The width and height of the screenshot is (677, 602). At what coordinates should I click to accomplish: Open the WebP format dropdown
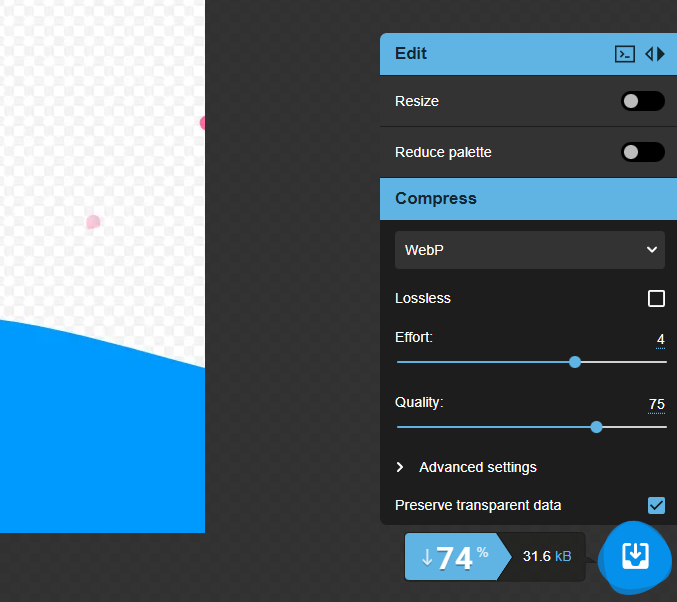coord(530,250)
